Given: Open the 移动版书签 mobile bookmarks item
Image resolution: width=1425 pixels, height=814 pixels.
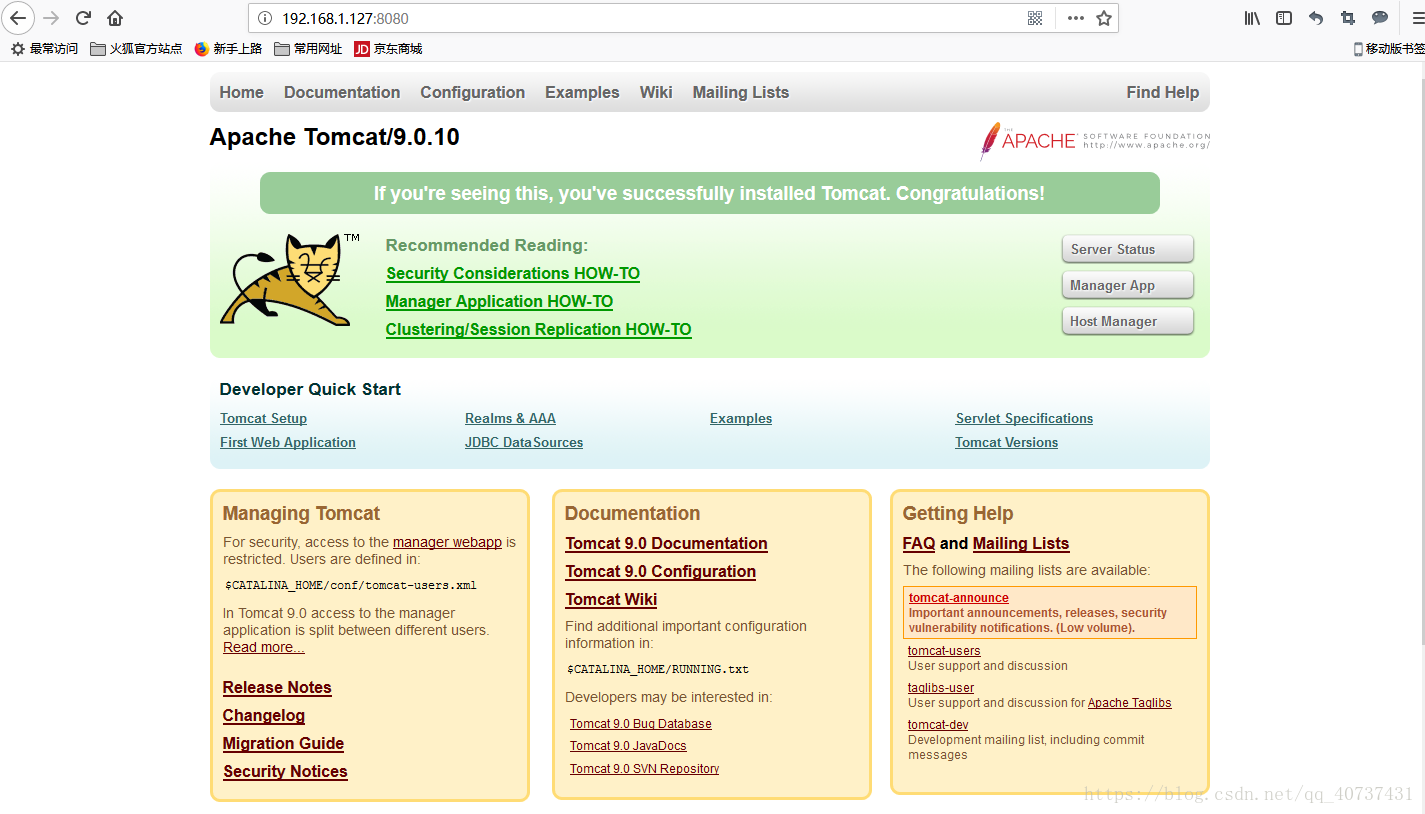Looking at the screenshot, I should pyautogui.click(x=1389, y=48).
